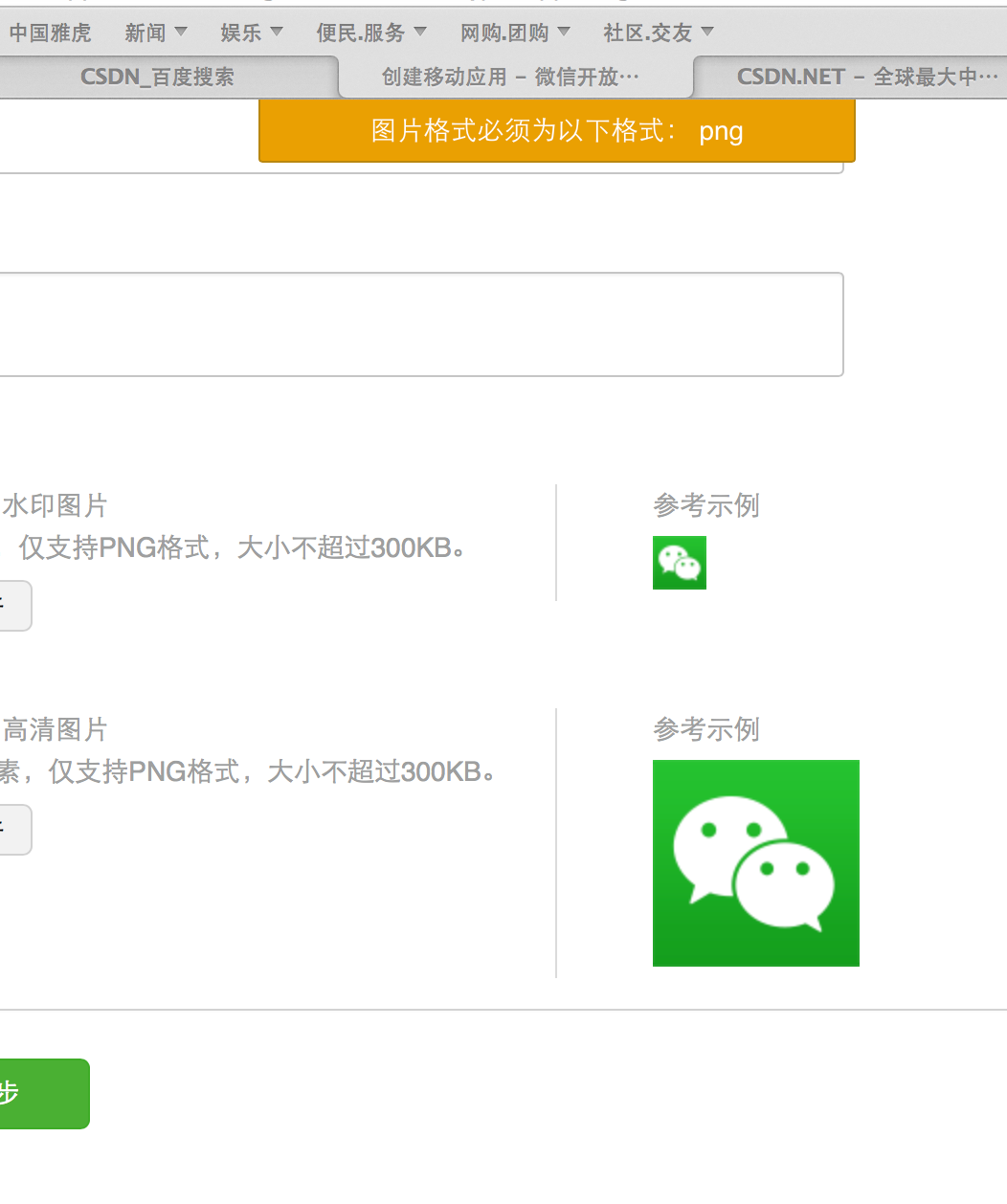Expand the 娱乐 bookmark folder

pos(252,33)
